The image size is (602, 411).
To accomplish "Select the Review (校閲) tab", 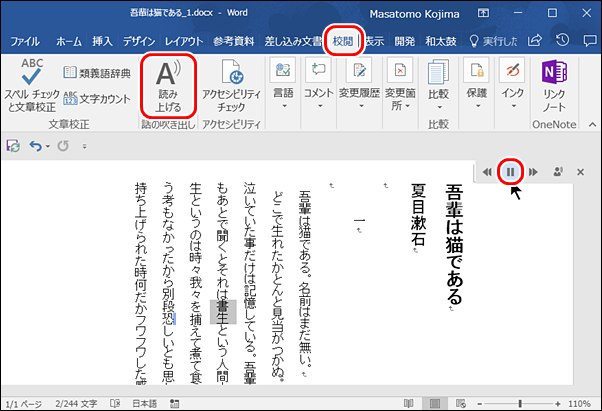I will pos(343,41).
